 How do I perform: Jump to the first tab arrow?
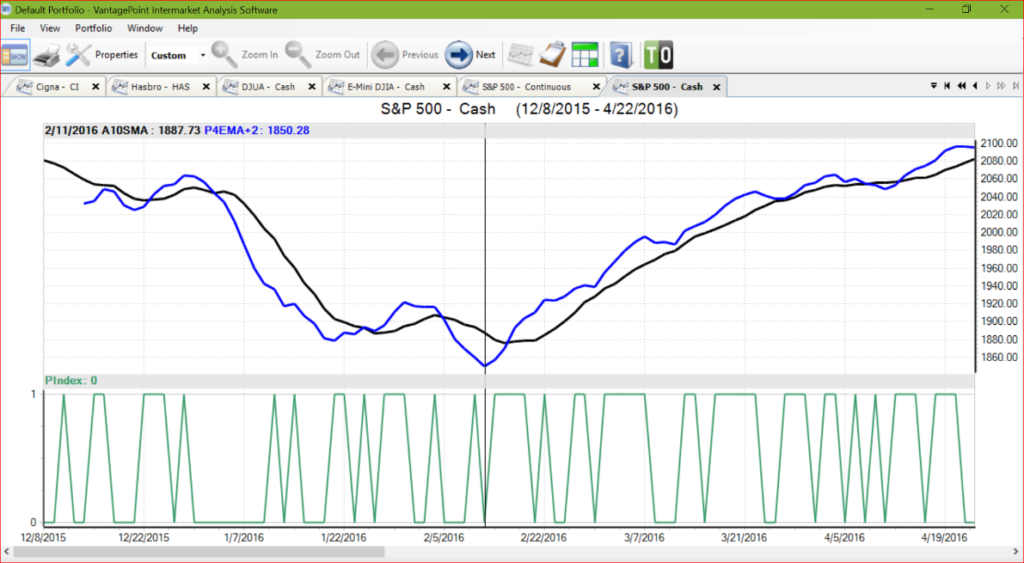(x=947, y=86)
